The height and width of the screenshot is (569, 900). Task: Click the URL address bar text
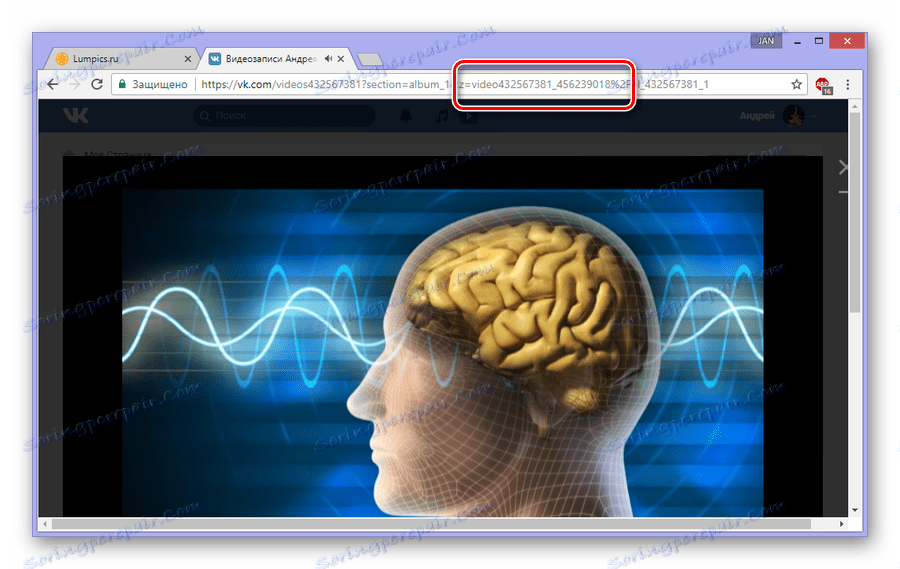(x=455, y=84)
